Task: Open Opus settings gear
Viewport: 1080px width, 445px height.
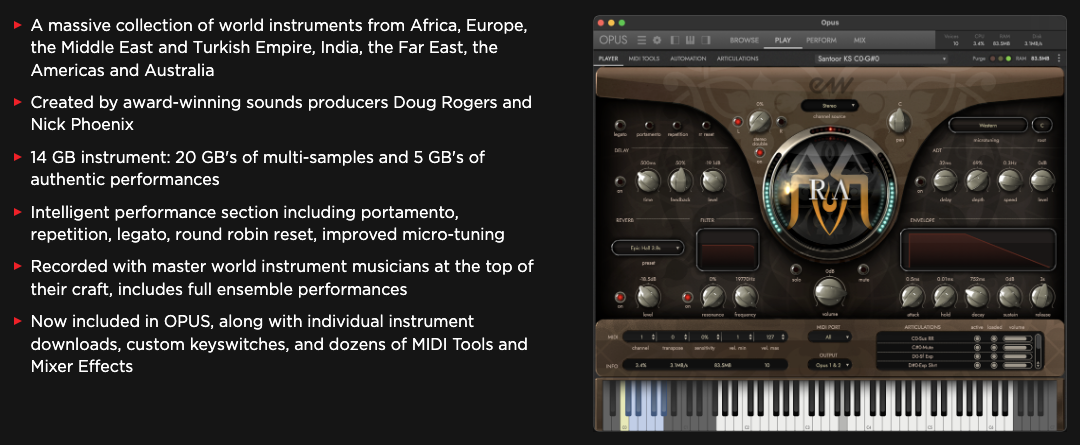Action: coord(656,40)
